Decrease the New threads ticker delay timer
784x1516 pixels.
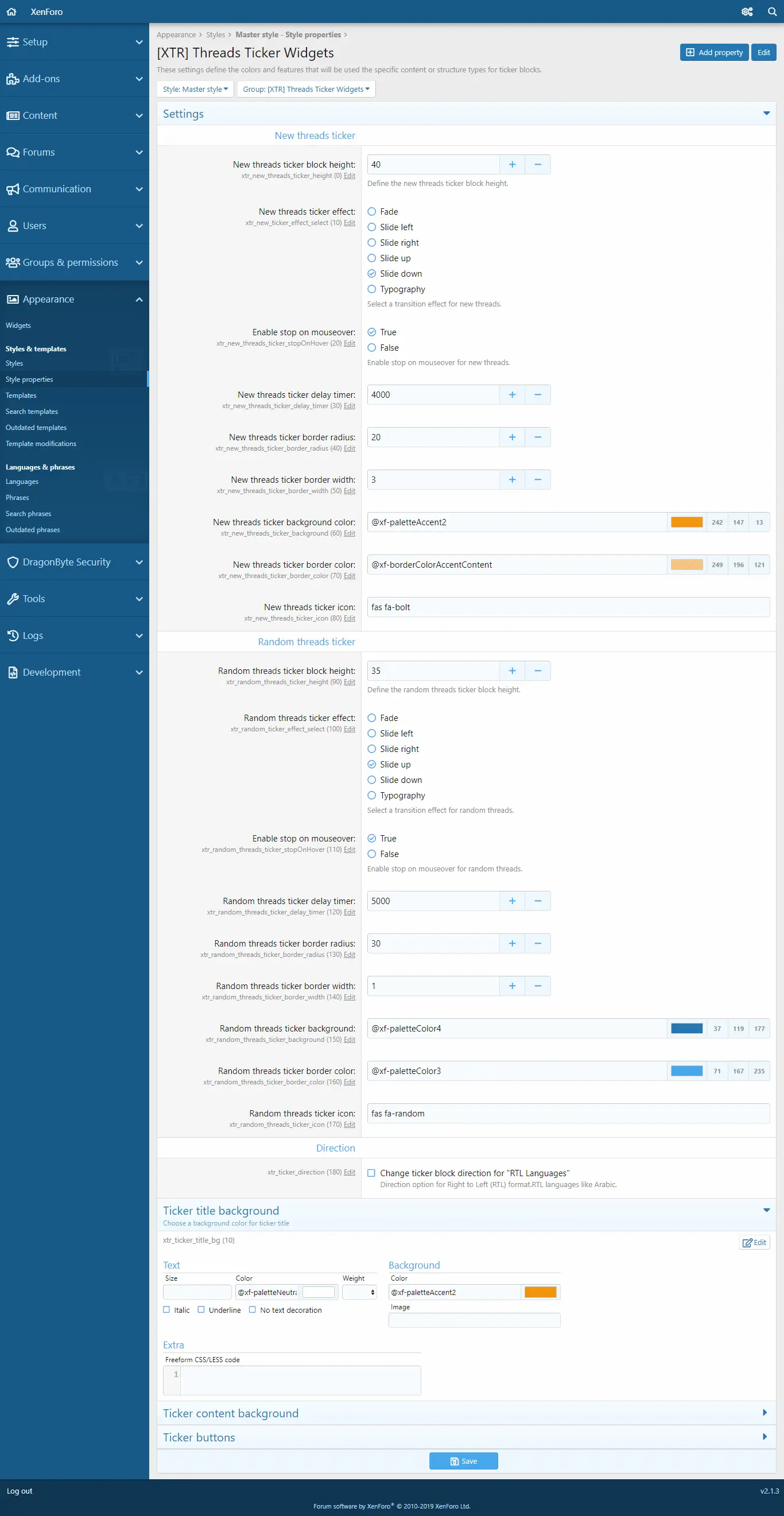tap(537, 395)
